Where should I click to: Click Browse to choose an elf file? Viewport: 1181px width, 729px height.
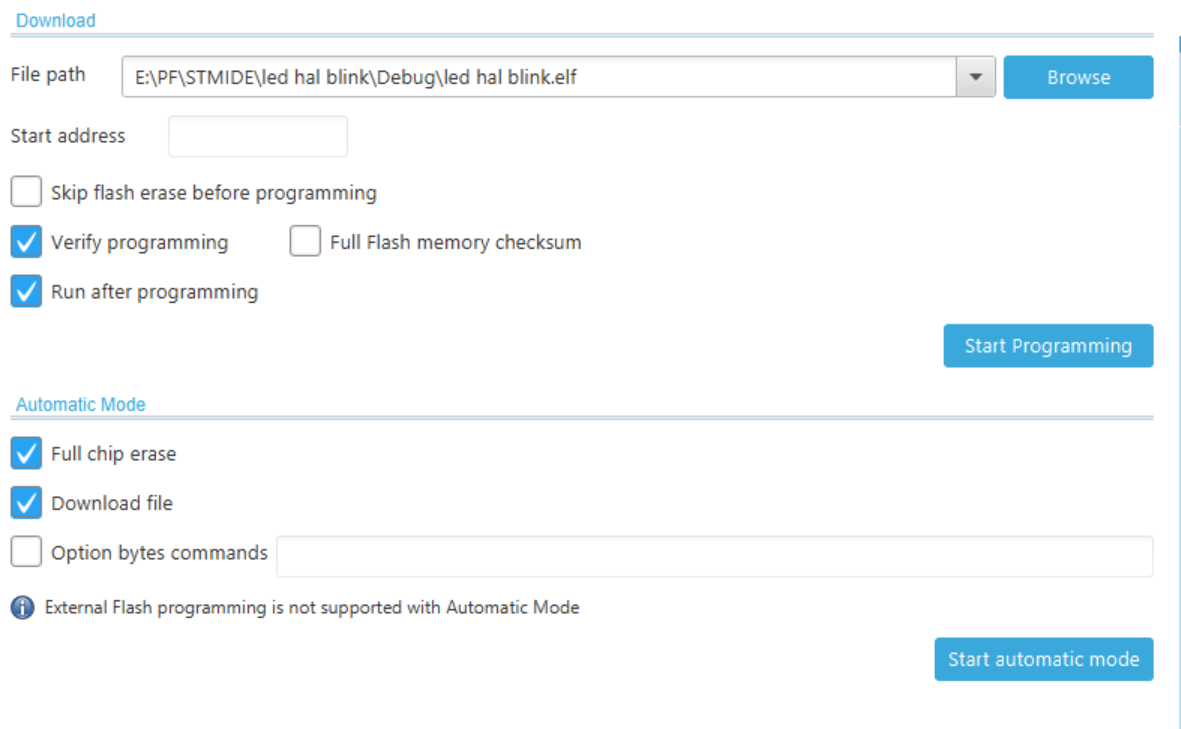point(1078,76)
